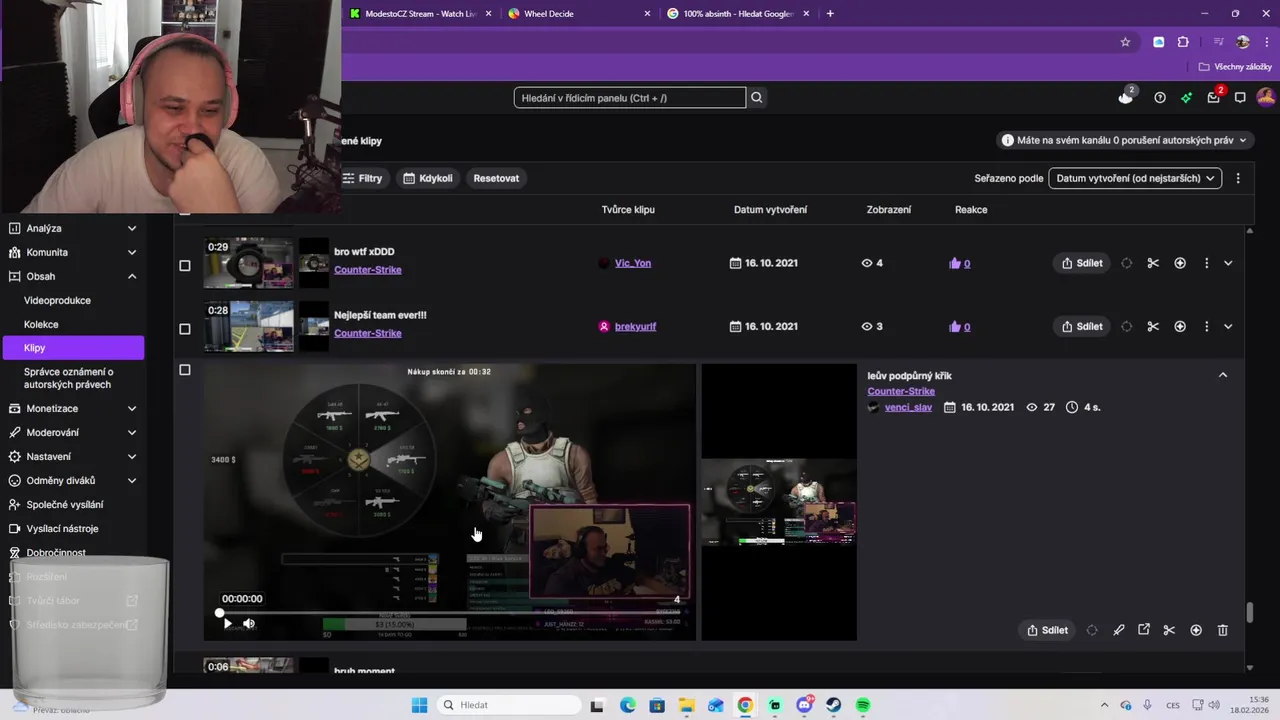Bookmark page with the star icon
Screen dimensions: 1280x720
point(1125,42)
